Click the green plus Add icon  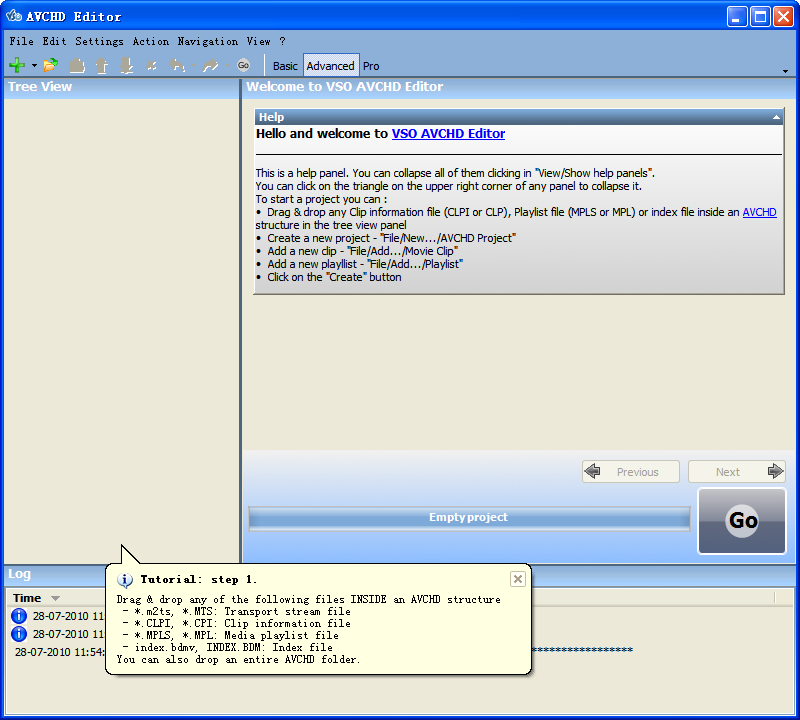pos(17,65)
